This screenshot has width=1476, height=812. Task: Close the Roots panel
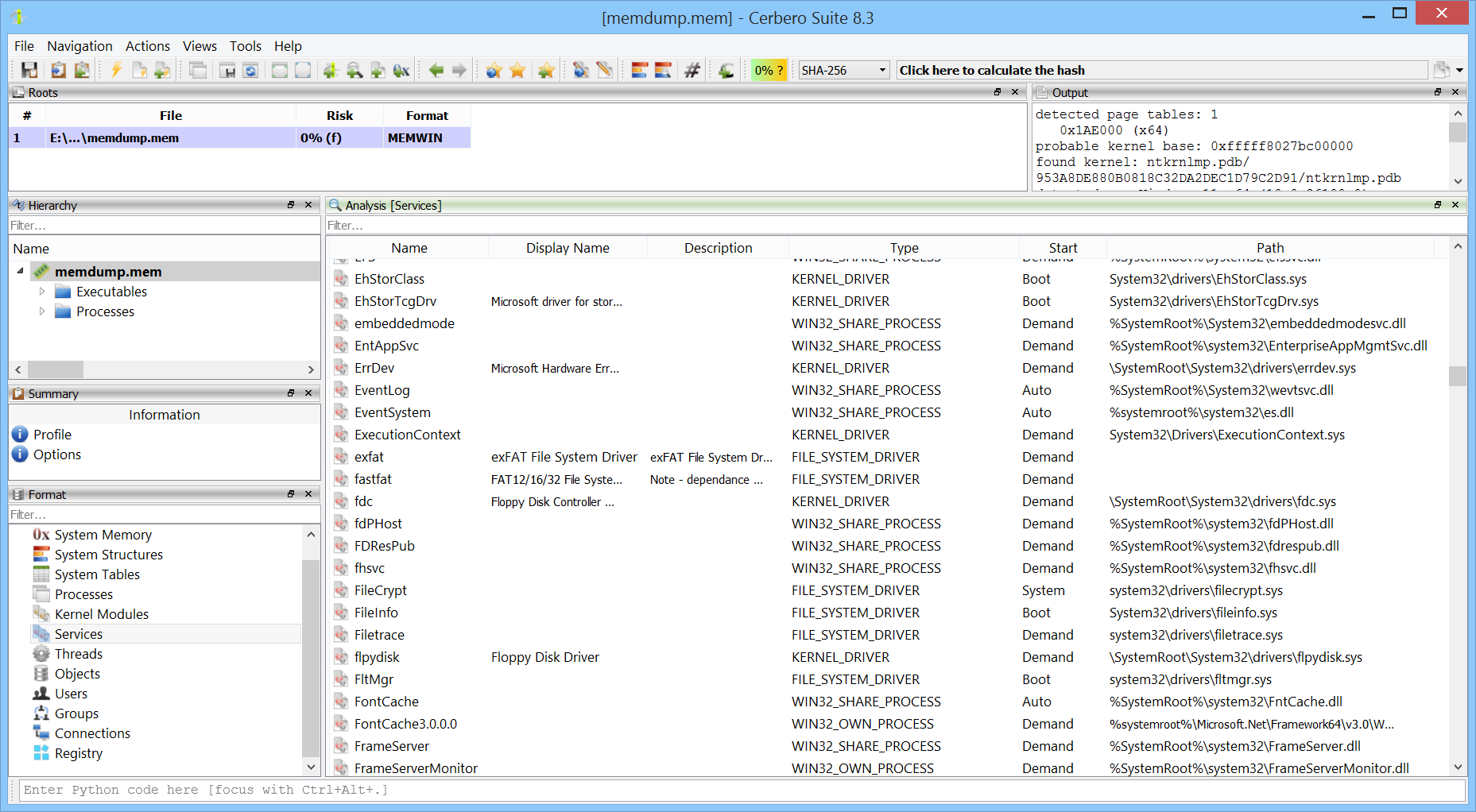[x=1015, y=92]
